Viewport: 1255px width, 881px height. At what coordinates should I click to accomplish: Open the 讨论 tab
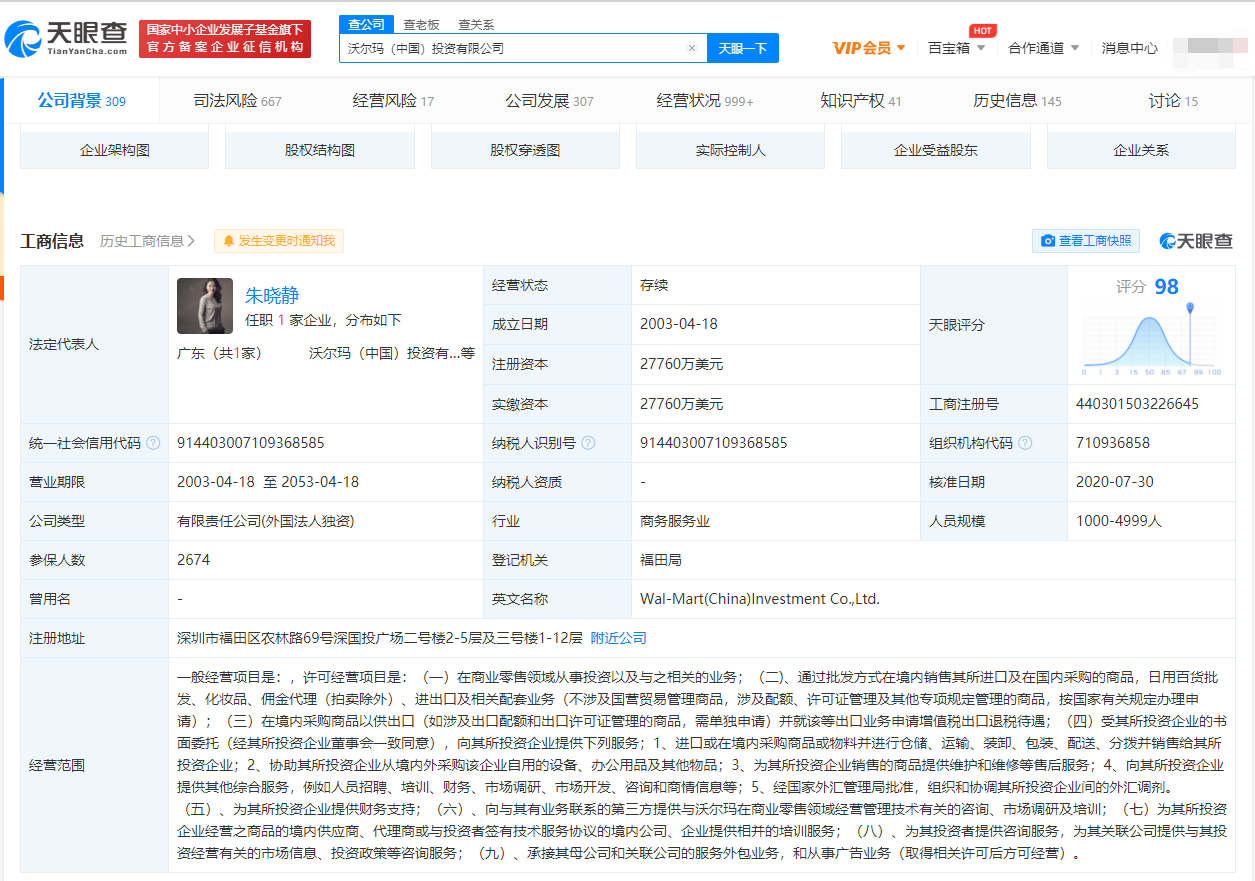(1173, 101)
